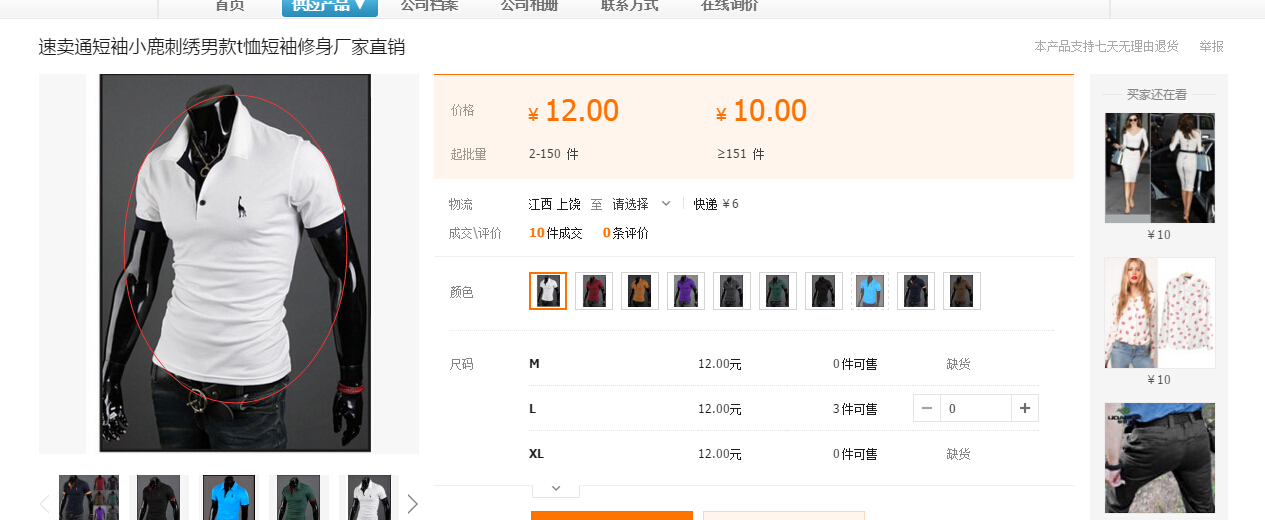Open the 请选择 shipping destination dropdown
Viewport: 1265px width, 520px height.
point(641,204)
